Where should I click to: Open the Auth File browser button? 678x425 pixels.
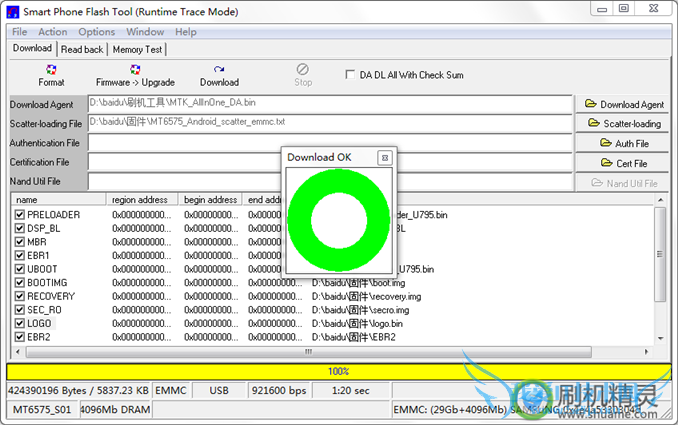[x=624, y=143]
